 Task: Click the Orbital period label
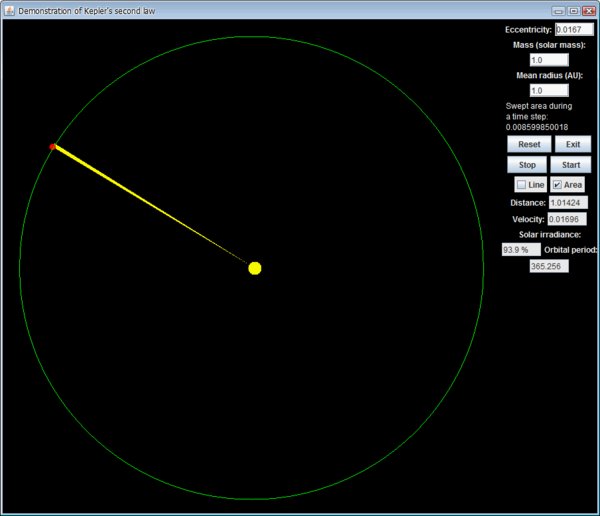pyautogui.click(x=570, y=250)
